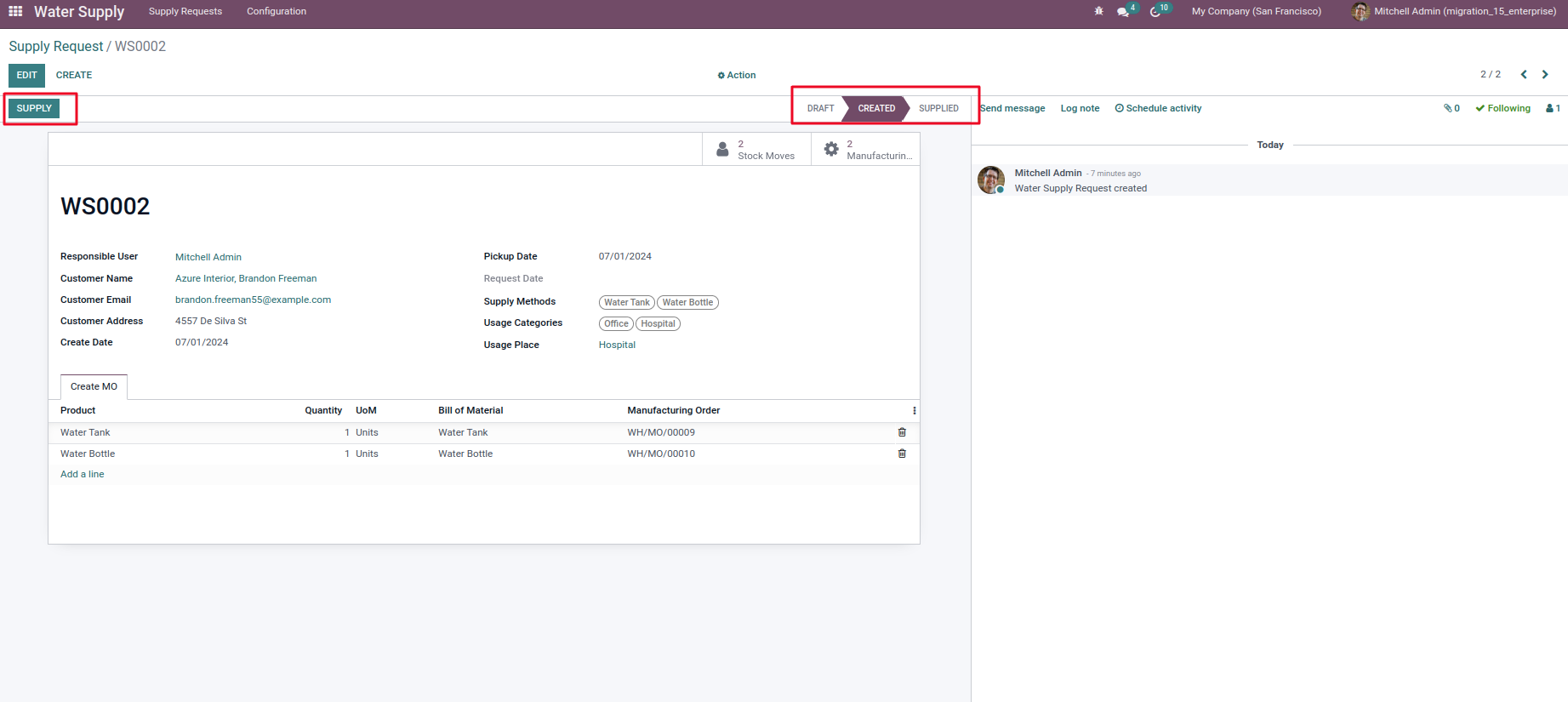
Task: Go to the previous record arrow
Action: [1524, 75]
